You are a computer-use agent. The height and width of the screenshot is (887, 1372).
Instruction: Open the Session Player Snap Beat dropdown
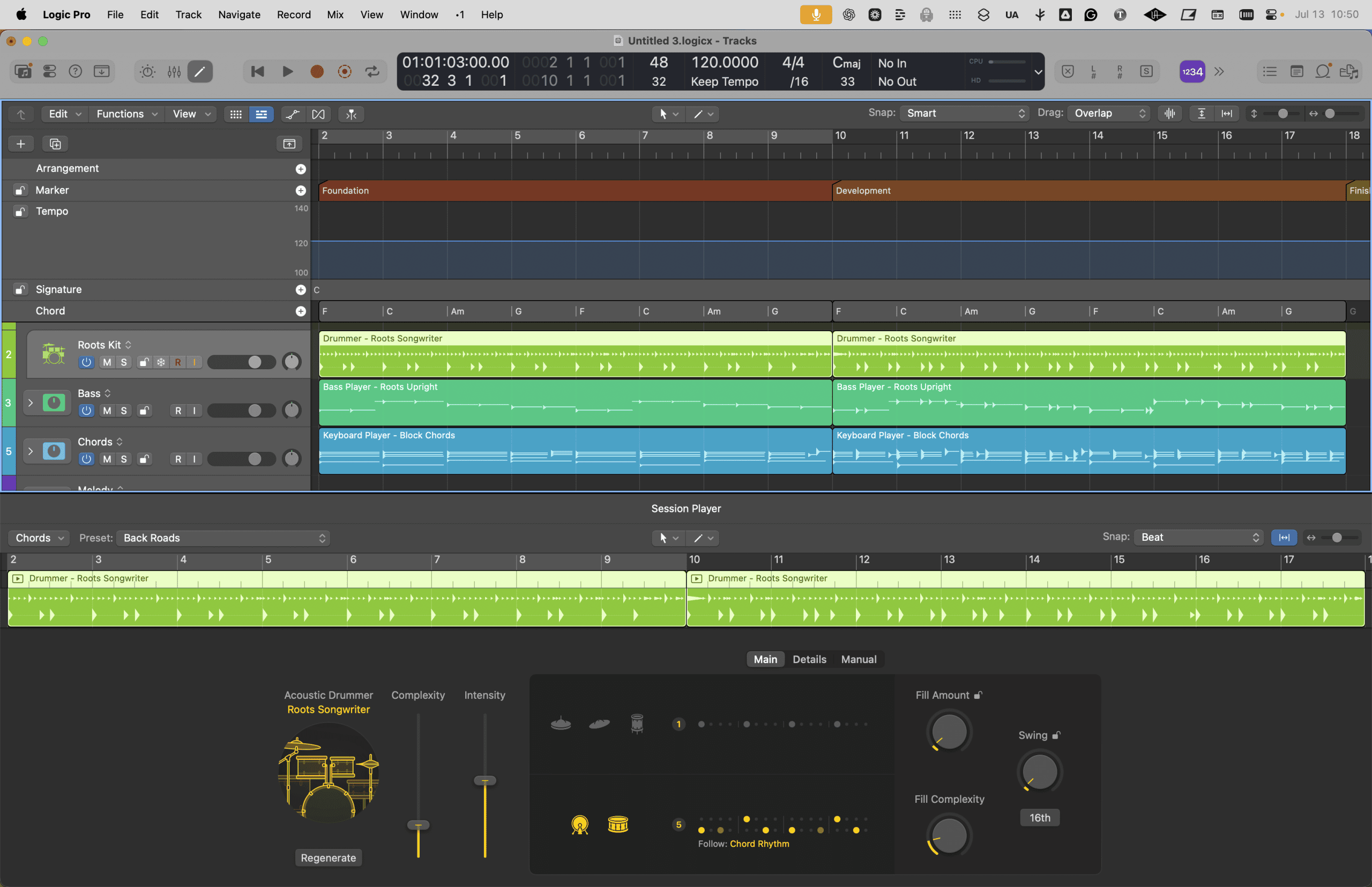(x=1198, y=538)
